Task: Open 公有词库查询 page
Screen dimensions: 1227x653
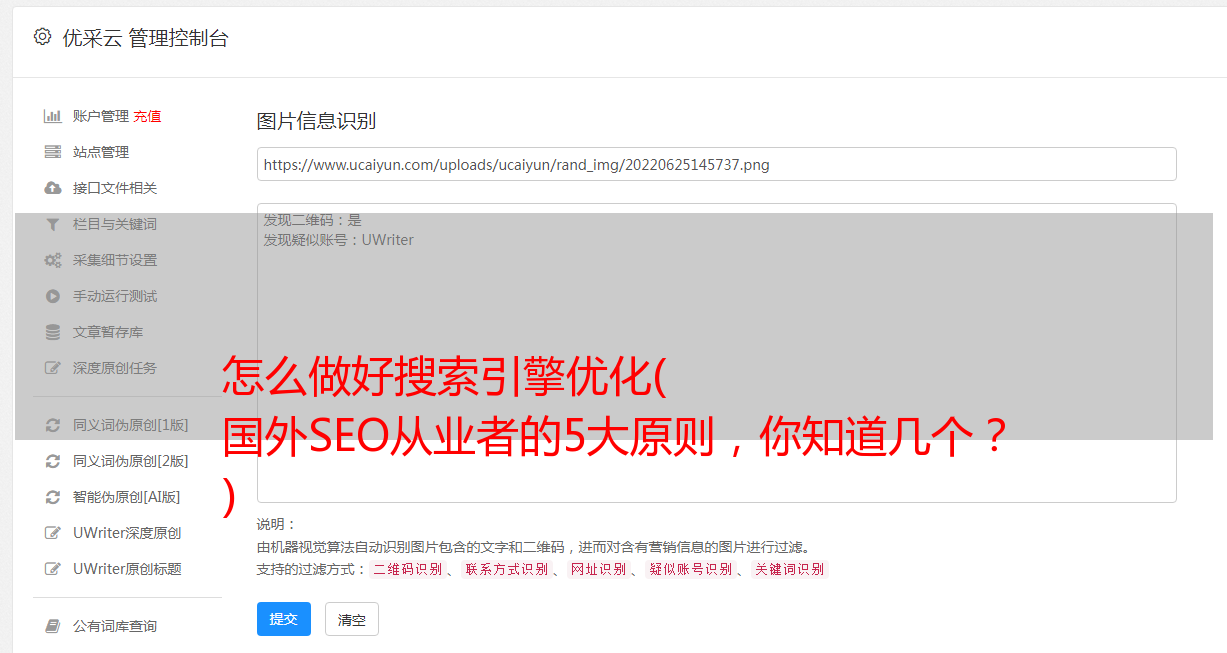Action: coord(115,626)
